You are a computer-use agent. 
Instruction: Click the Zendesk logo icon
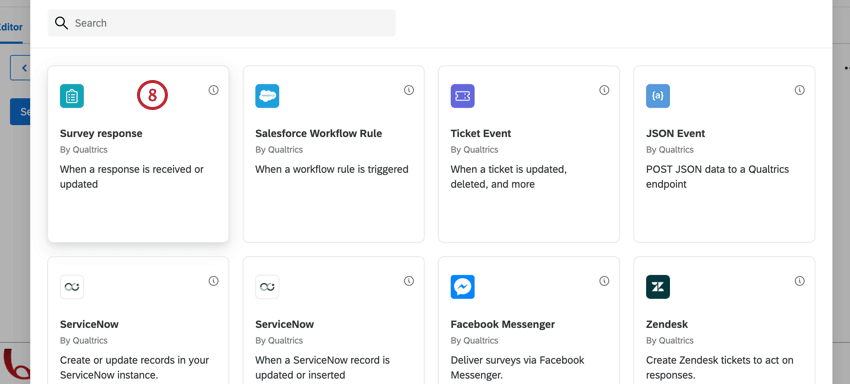point(658,287)
